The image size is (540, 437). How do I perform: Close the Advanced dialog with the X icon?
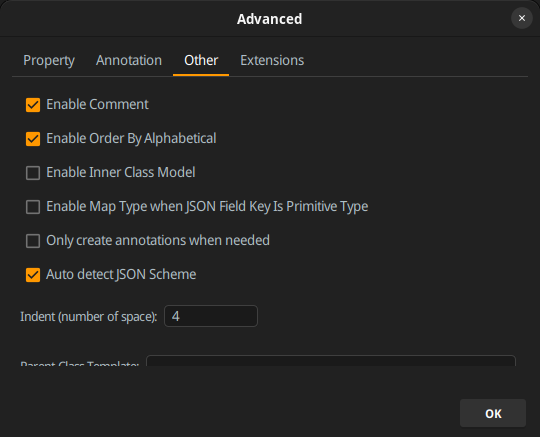click(522, 18)
